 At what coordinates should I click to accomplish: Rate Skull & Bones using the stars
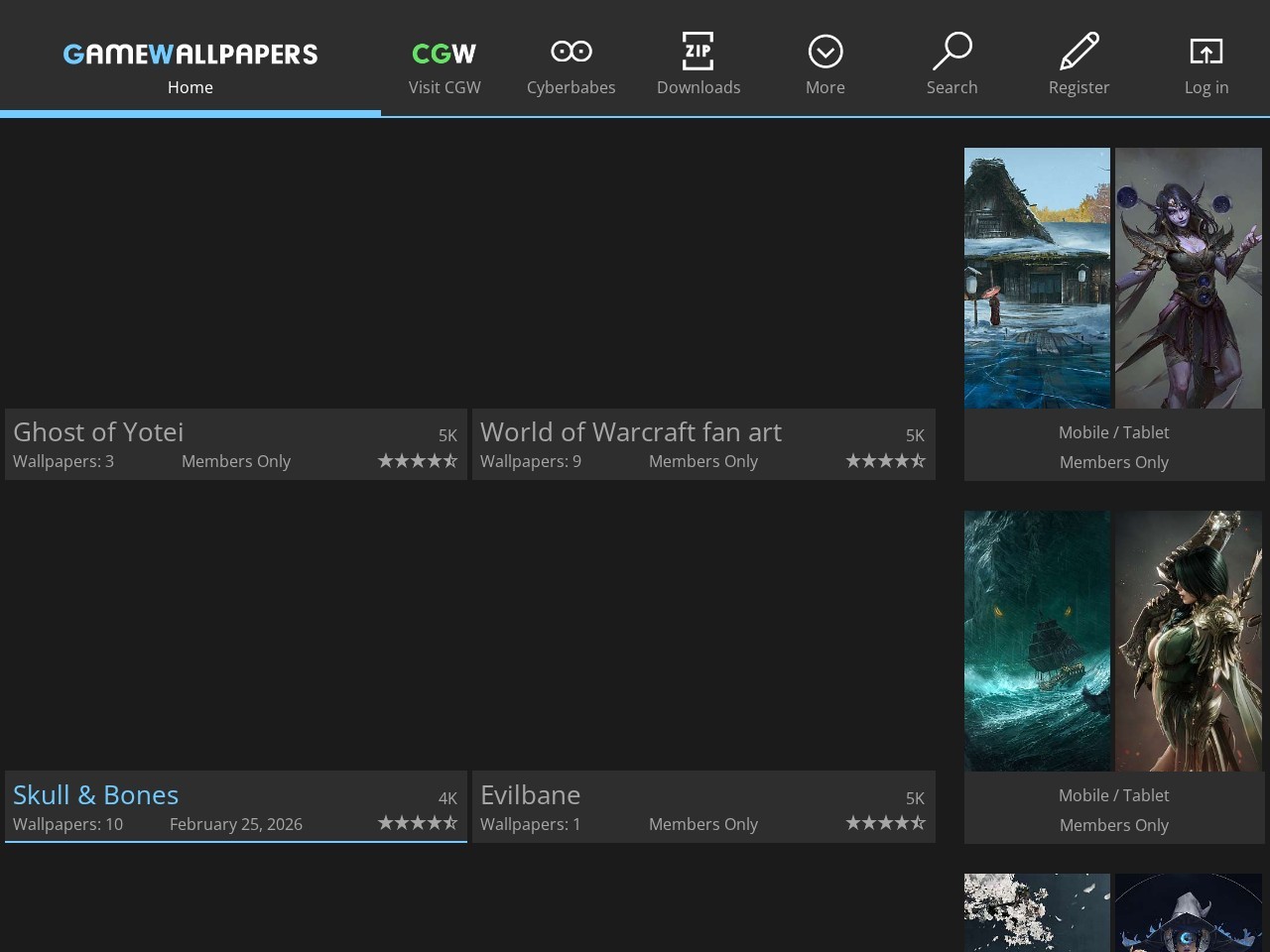pos(418,823)
